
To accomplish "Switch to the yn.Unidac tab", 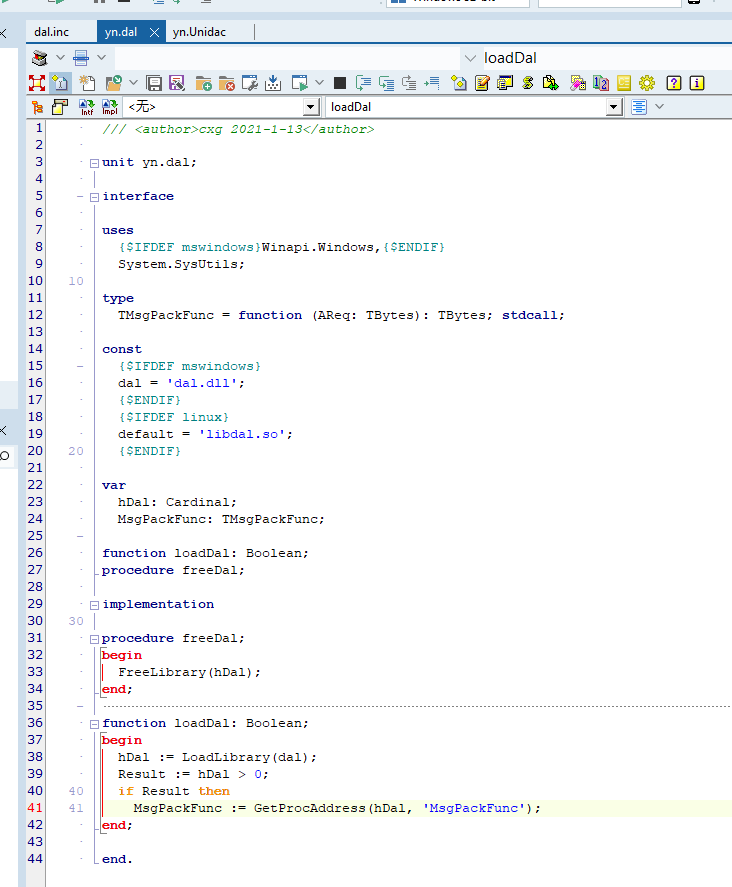I will pos(199,32).
